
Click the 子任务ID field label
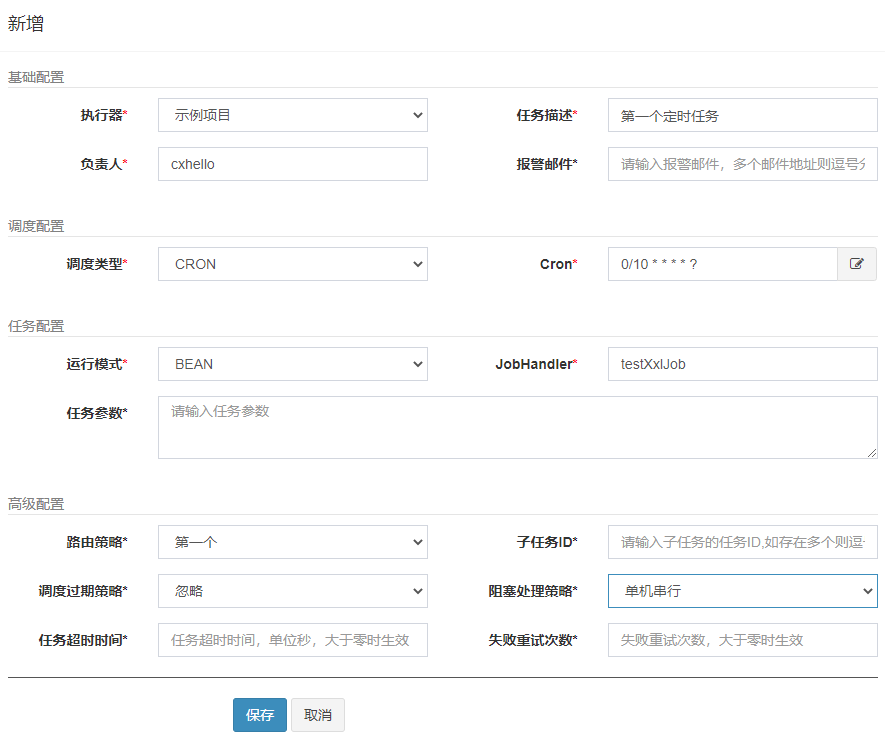tap(547, 542)
